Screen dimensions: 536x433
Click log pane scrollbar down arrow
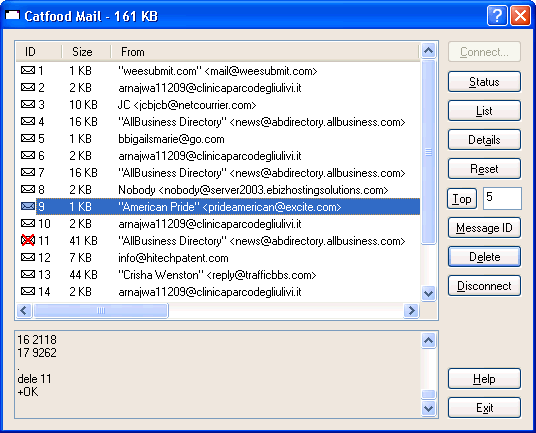428,408
